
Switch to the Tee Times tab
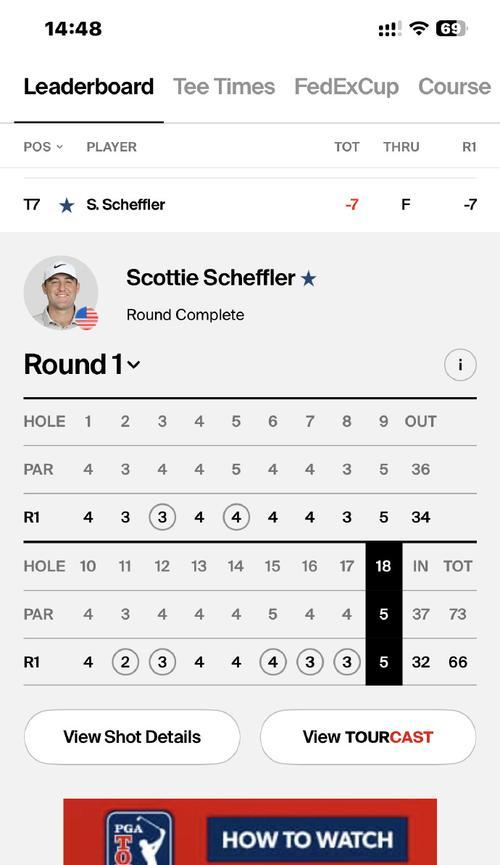224,87
